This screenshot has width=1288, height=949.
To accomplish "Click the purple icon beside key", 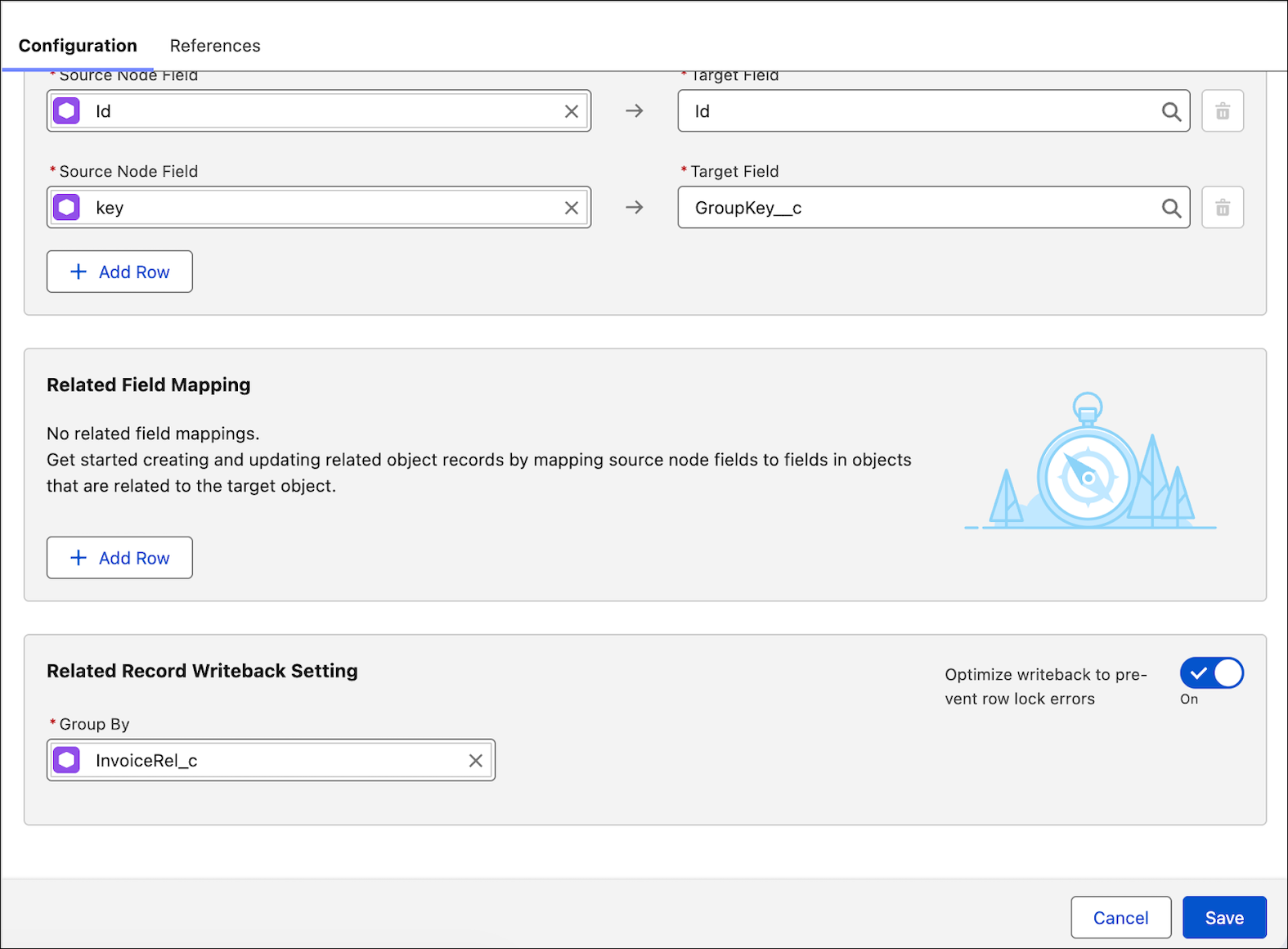I will (67, 208).
